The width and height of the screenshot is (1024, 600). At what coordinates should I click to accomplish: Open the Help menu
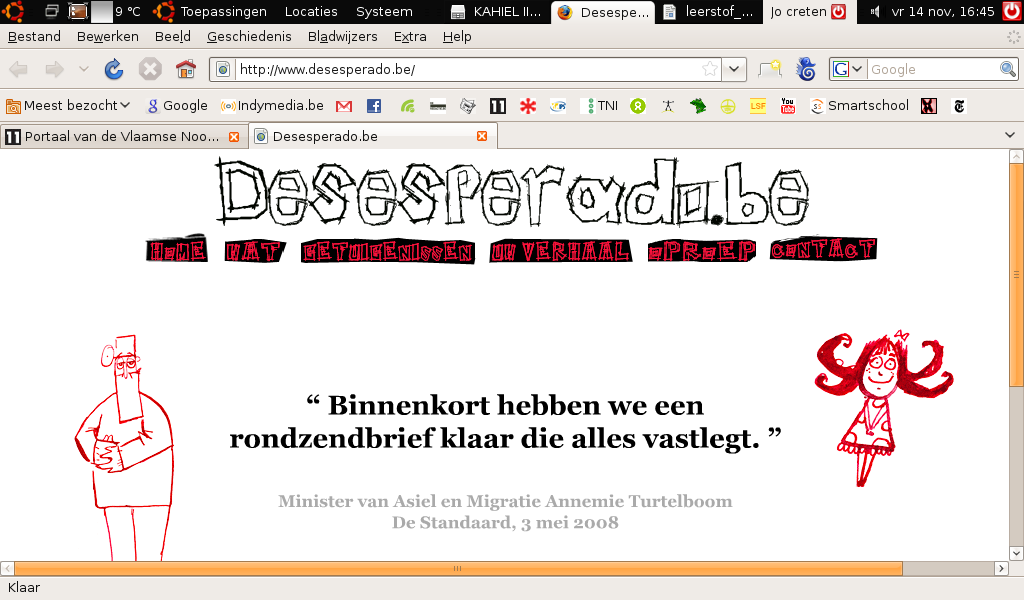[x=457, y=37]
